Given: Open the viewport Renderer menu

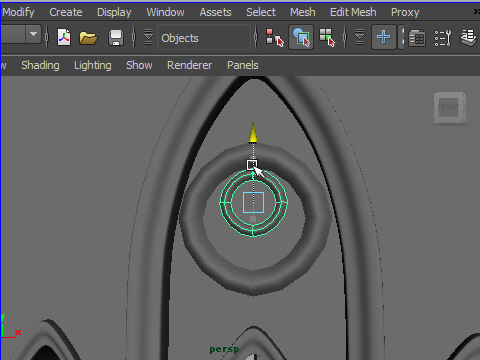Looking at the screenshot, I should click(x=189, y=65).
